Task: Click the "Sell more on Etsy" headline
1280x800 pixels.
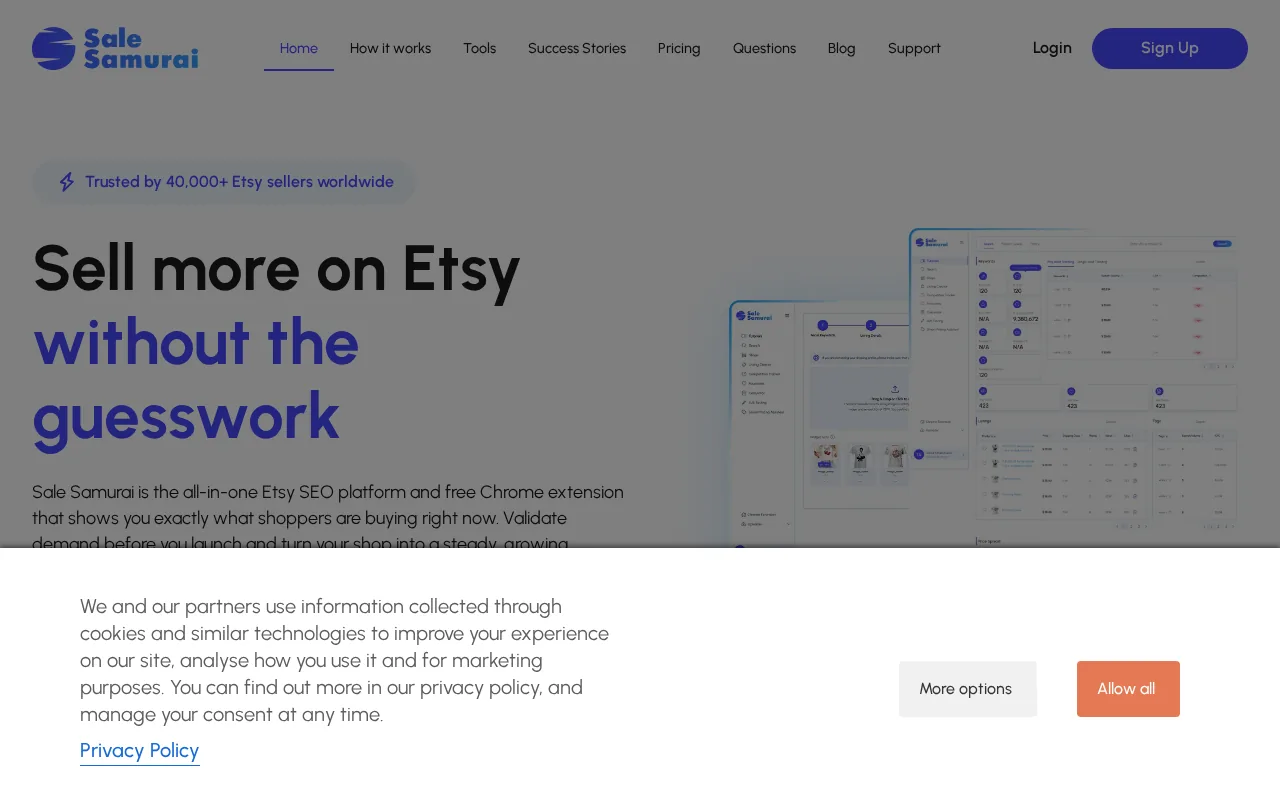Action: click(x=276, y=268)
